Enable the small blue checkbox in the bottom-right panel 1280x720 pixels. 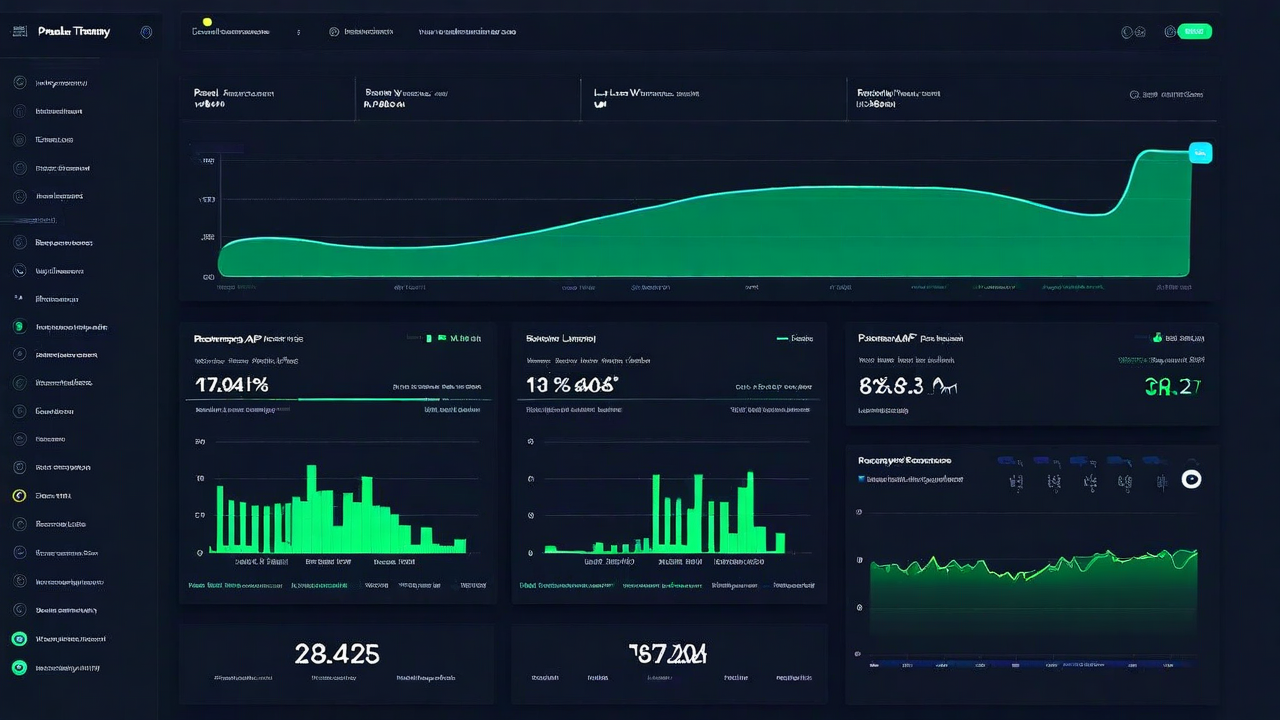(x=861, y=478)
